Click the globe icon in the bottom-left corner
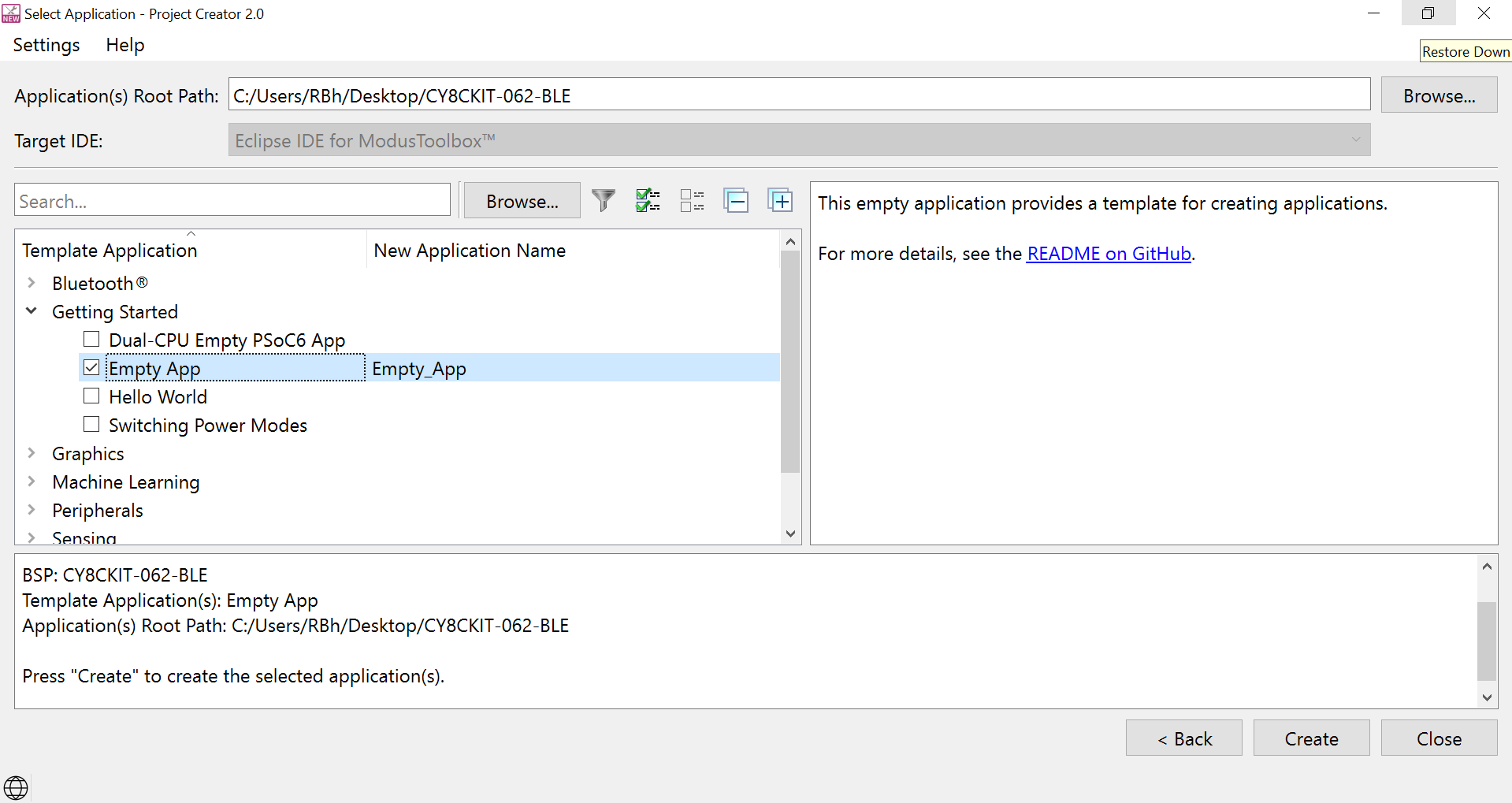Viewport: 1512px width, 803px height. pyautogui.click(x=16, y=787)
